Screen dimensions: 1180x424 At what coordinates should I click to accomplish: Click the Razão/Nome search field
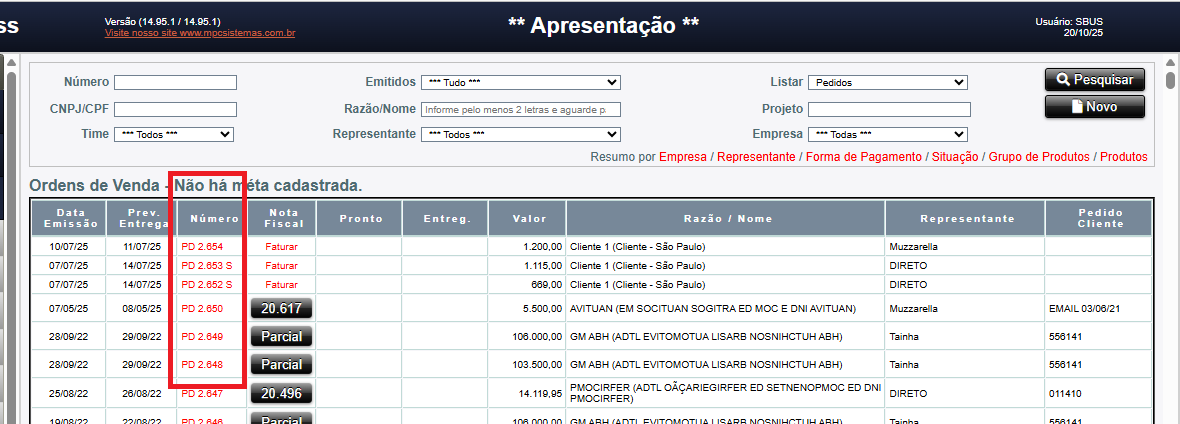[520, 109]
